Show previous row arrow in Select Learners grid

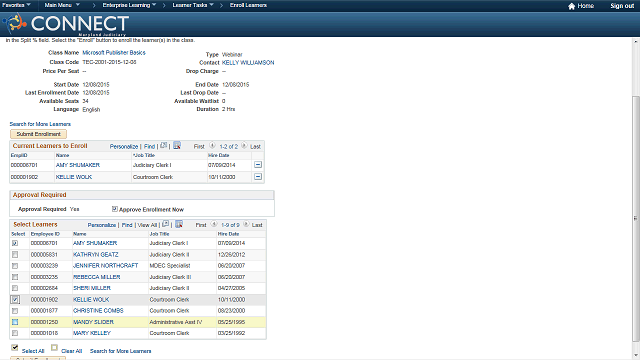pos(214,224)
